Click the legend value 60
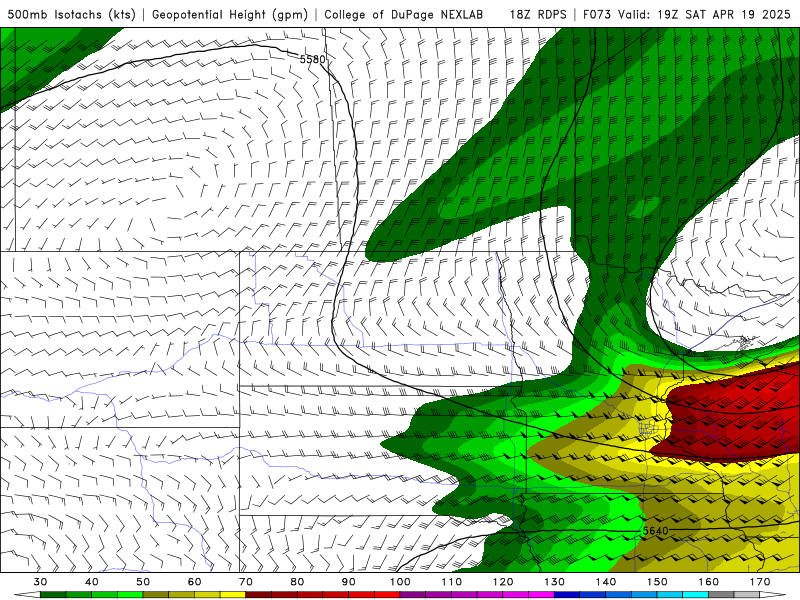Viewport: 800px width, 600px height. point(194,582)
